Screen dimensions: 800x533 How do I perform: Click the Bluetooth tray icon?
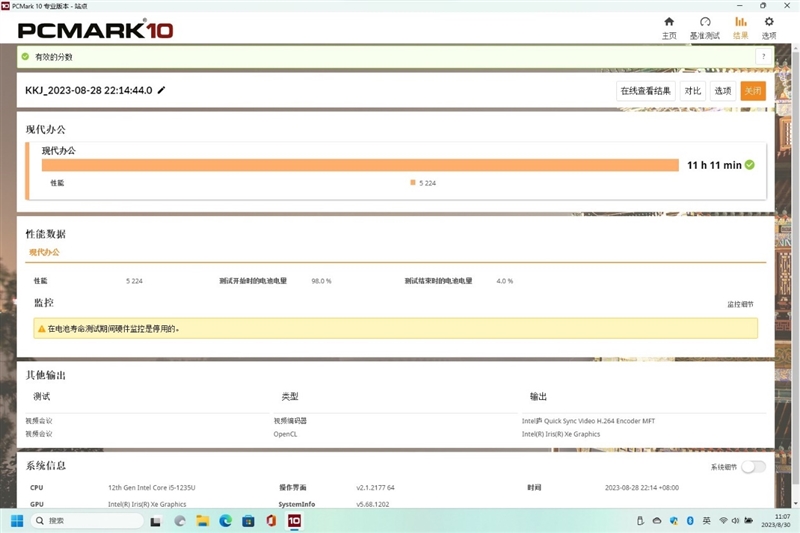pos(690,521)
